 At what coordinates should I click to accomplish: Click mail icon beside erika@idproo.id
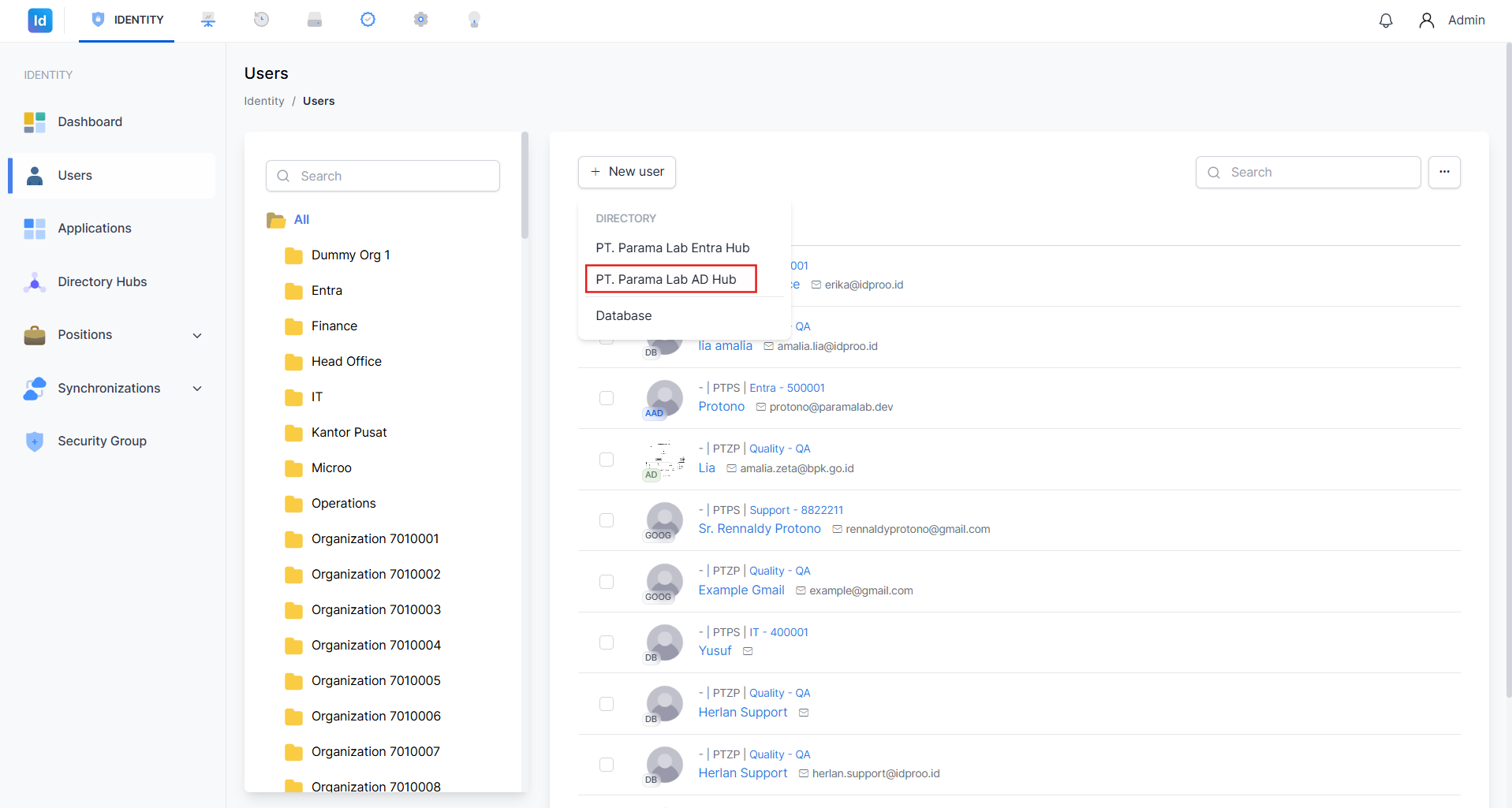point(816,285)
